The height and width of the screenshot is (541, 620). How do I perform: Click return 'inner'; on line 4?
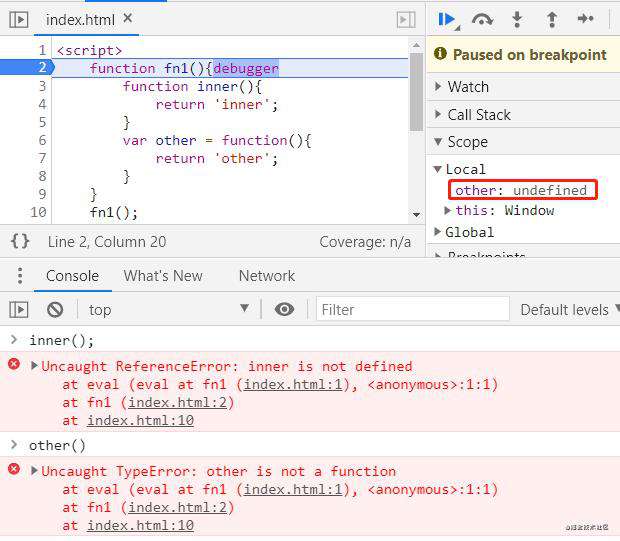[217, 104]
